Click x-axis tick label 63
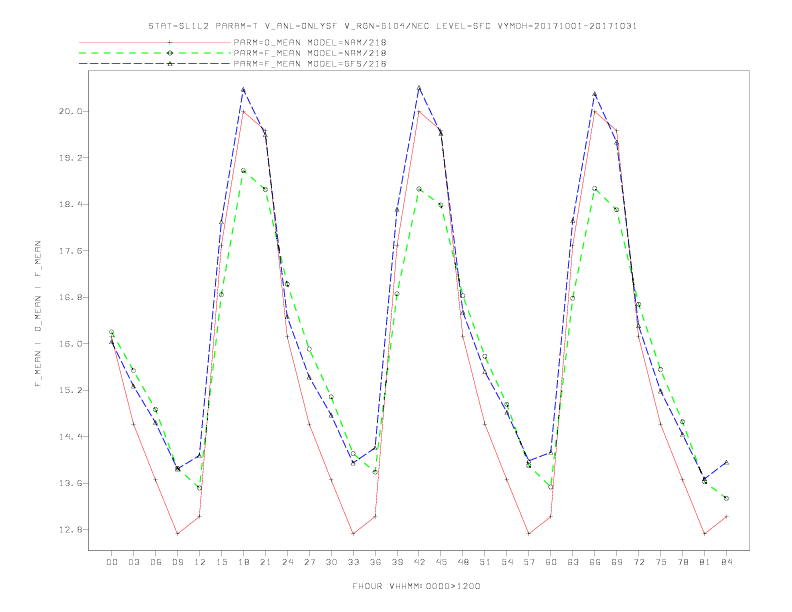 coord(573,562)
